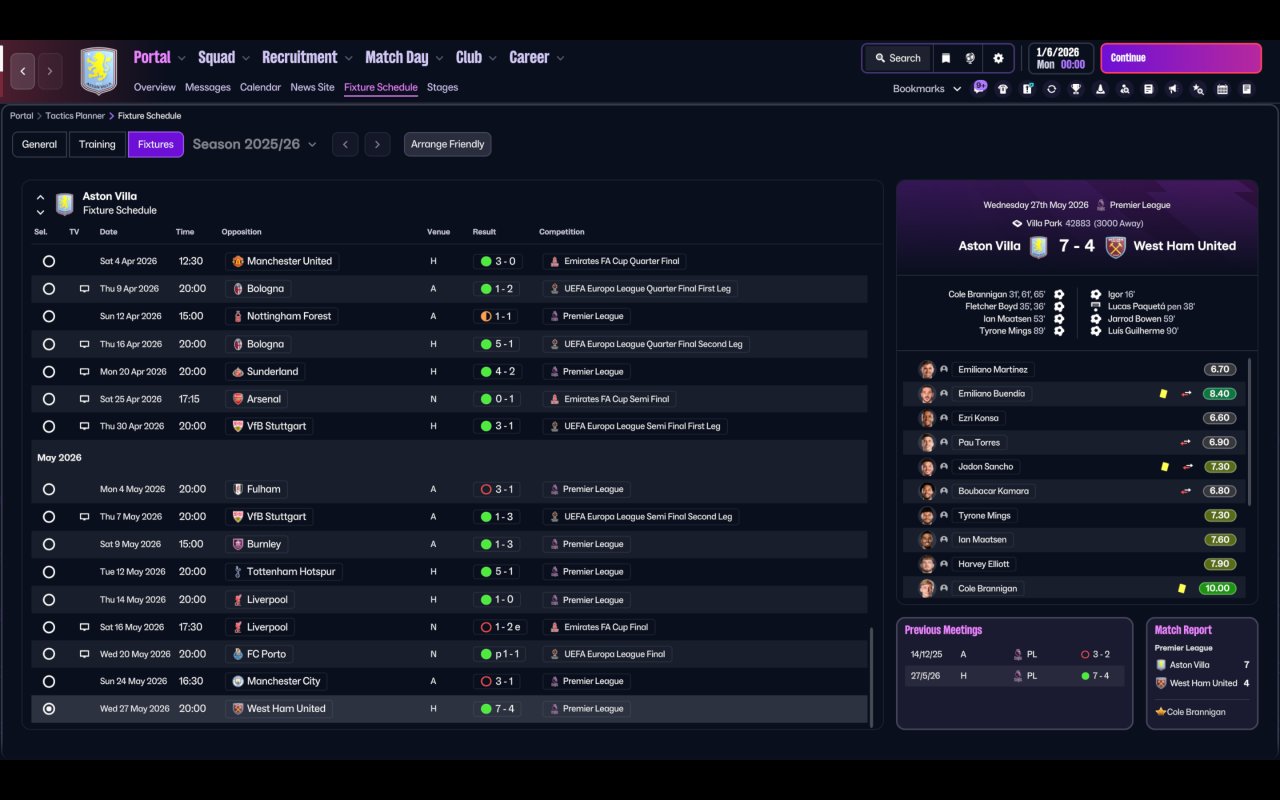This screenshot has height=800, width=1280.
Task: Click the circular arrows bookmark icon
Action: [x=1051, y=89]
